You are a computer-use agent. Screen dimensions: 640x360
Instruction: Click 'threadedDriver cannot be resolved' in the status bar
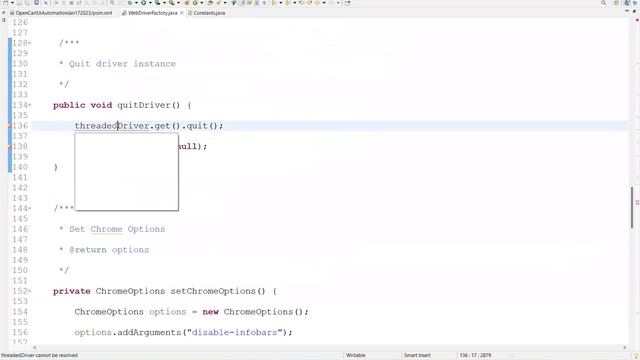tap(39, 355)
